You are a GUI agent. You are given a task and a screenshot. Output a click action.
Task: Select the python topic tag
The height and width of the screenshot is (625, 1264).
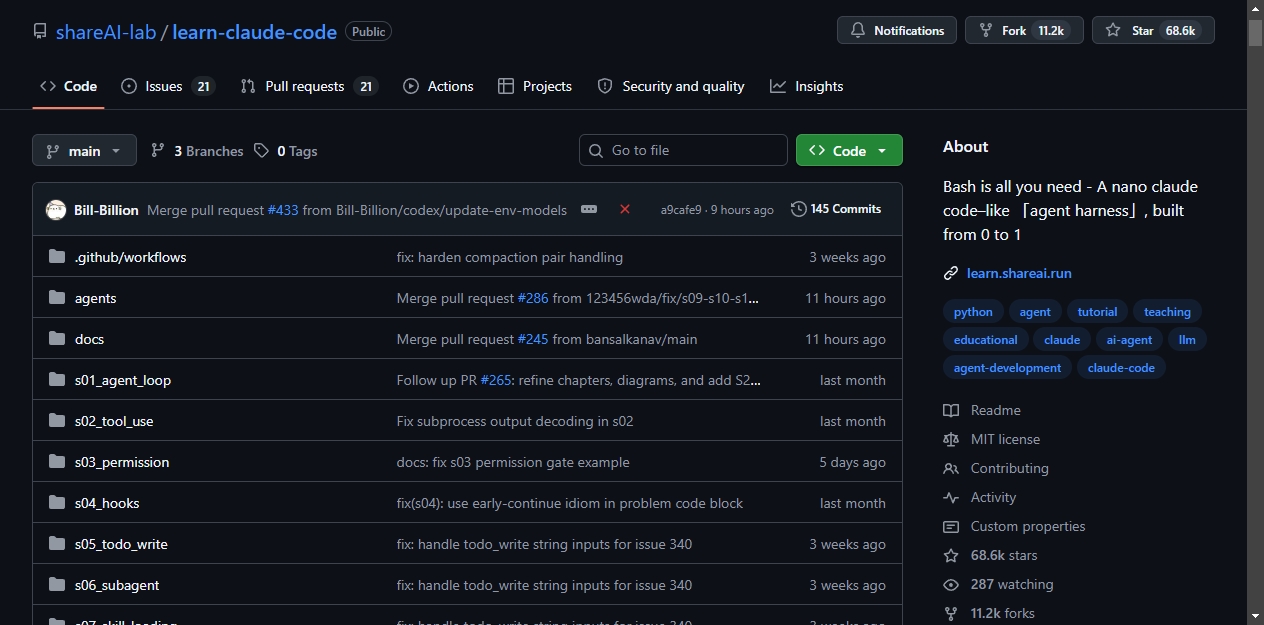pos(973,312)
